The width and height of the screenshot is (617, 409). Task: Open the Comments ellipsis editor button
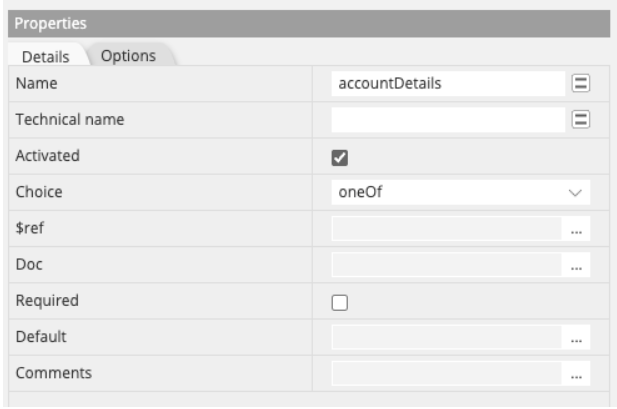(x=576, y=375)
